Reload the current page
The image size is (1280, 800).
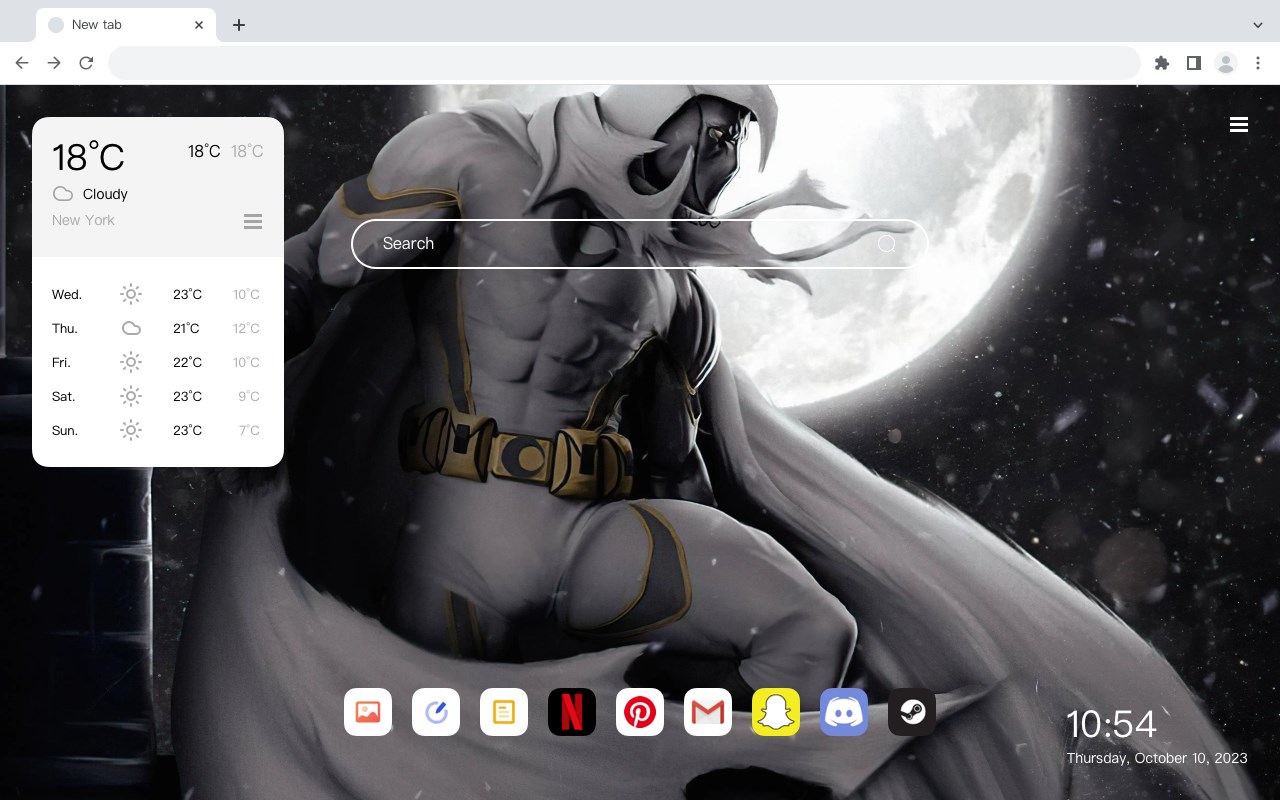point(86,63)
